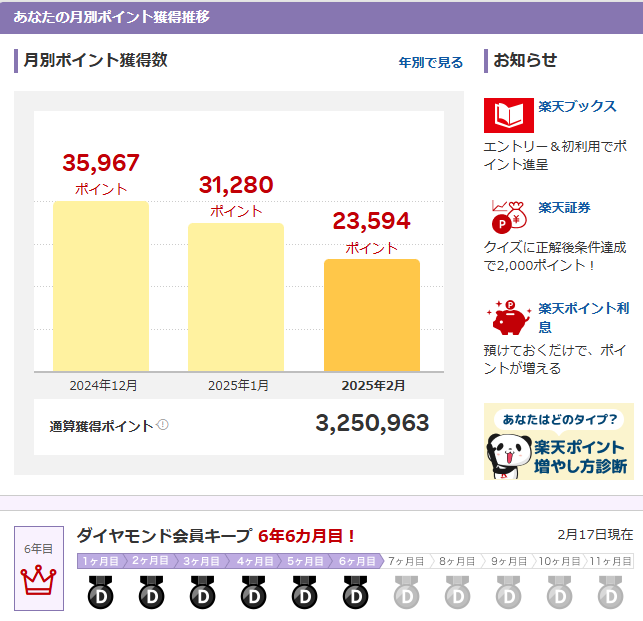Screen dimensions: 643x621
Task: Open the 楽天証券 link
Action: click(x=564, y=208)
